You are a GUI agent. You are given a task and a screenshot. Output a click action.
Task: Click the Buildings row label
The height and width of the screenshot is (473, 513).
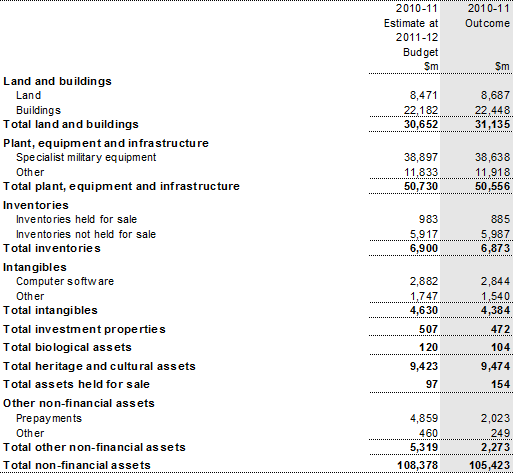pyautogui.click(x=38, y=110)
